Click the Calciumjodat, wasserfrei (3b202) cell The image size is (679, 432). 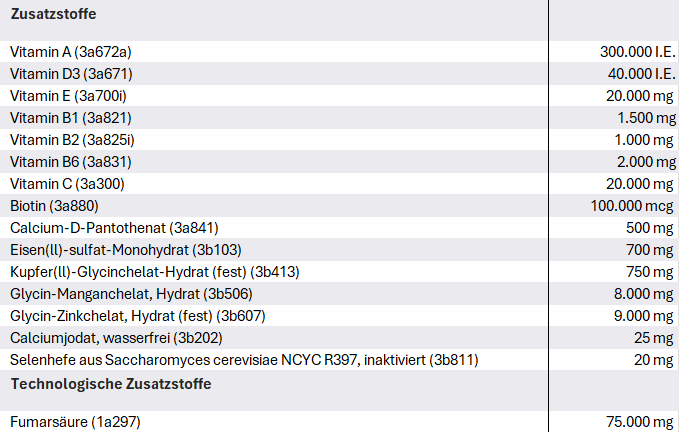coord(116,338)
